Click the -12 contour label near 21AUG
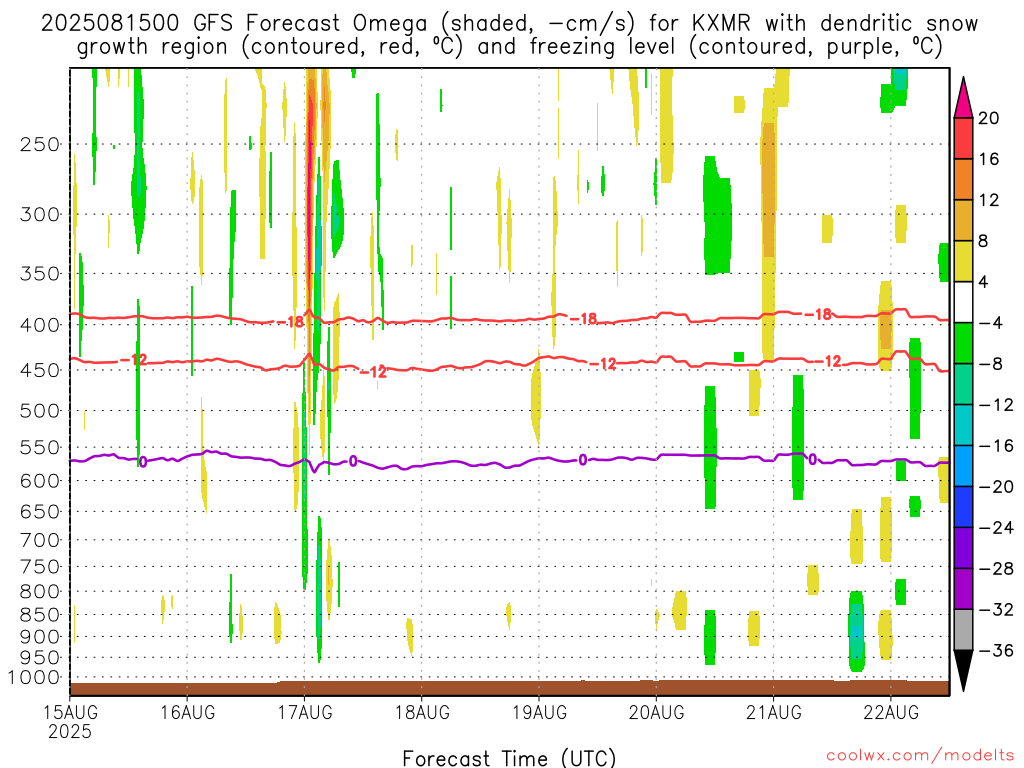Screen dimensions: 1024x768 [828, 361]
